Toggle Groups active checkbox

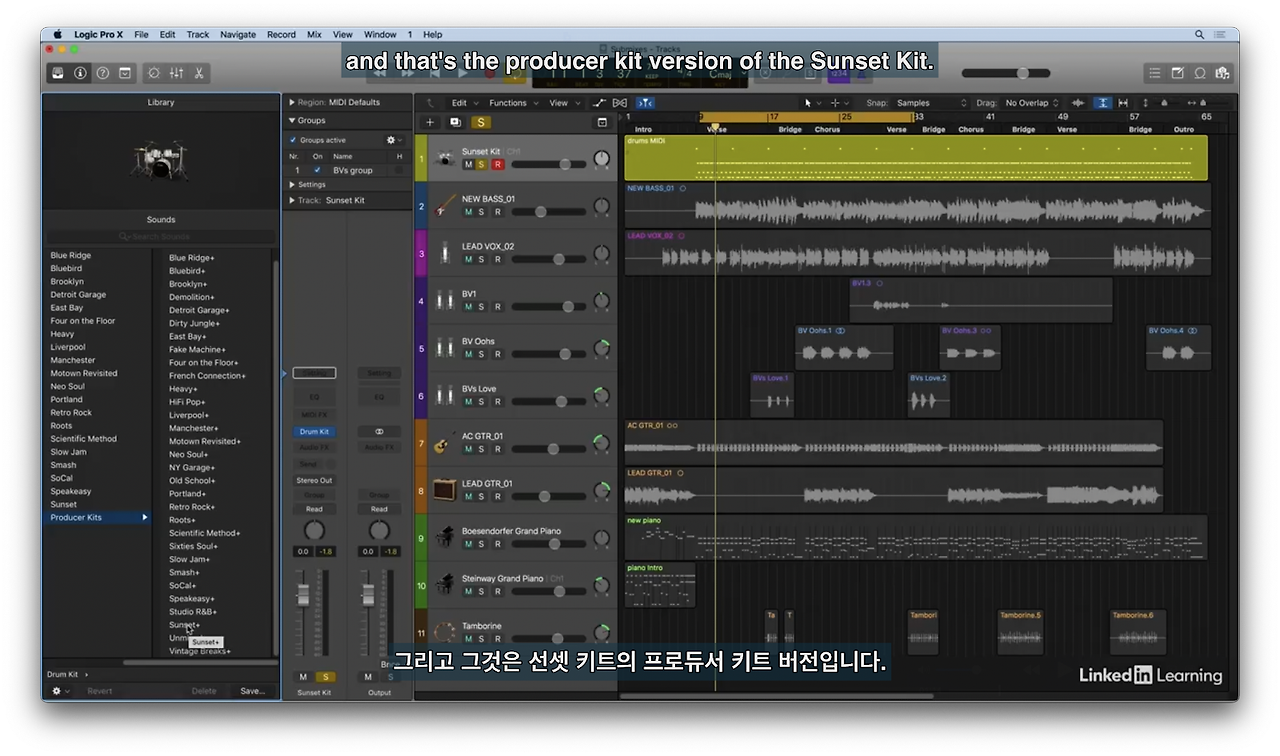[293, 140]
